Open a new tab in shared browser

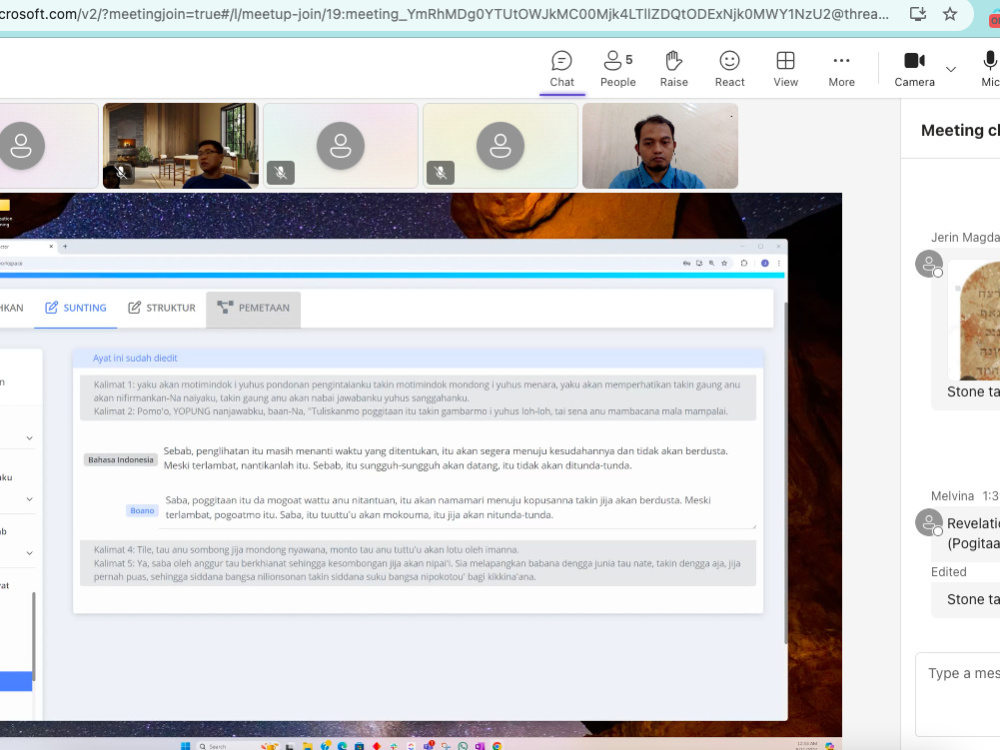[65, 246]
